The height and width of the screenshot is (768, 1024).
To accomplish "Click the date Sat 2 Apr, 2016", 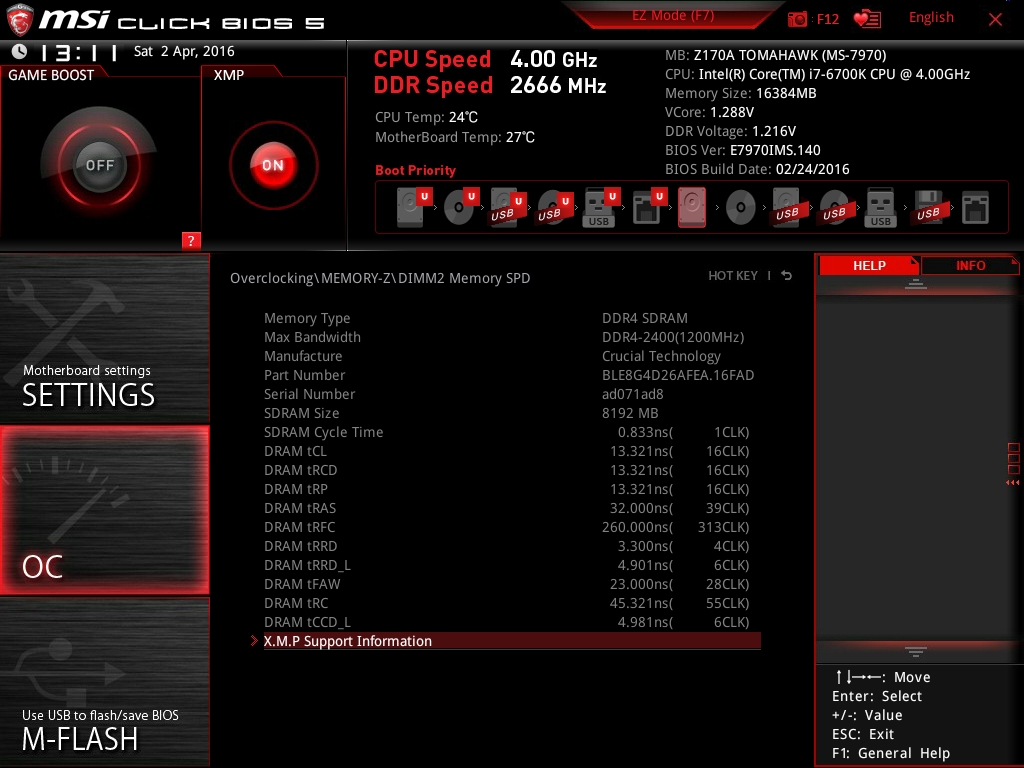I will [x=184, y=51].
